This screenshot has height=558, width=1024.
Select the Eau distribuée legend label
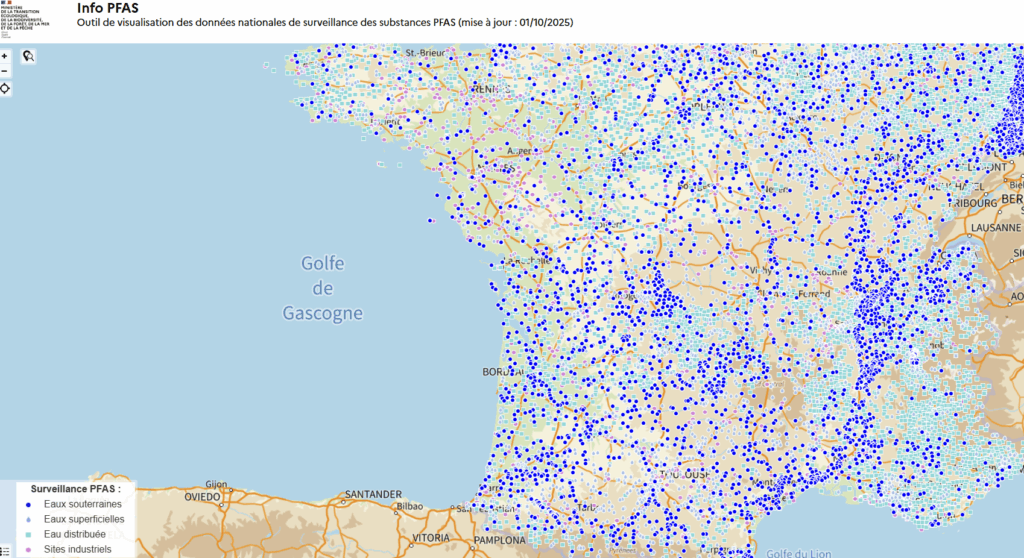pos(75,534)
